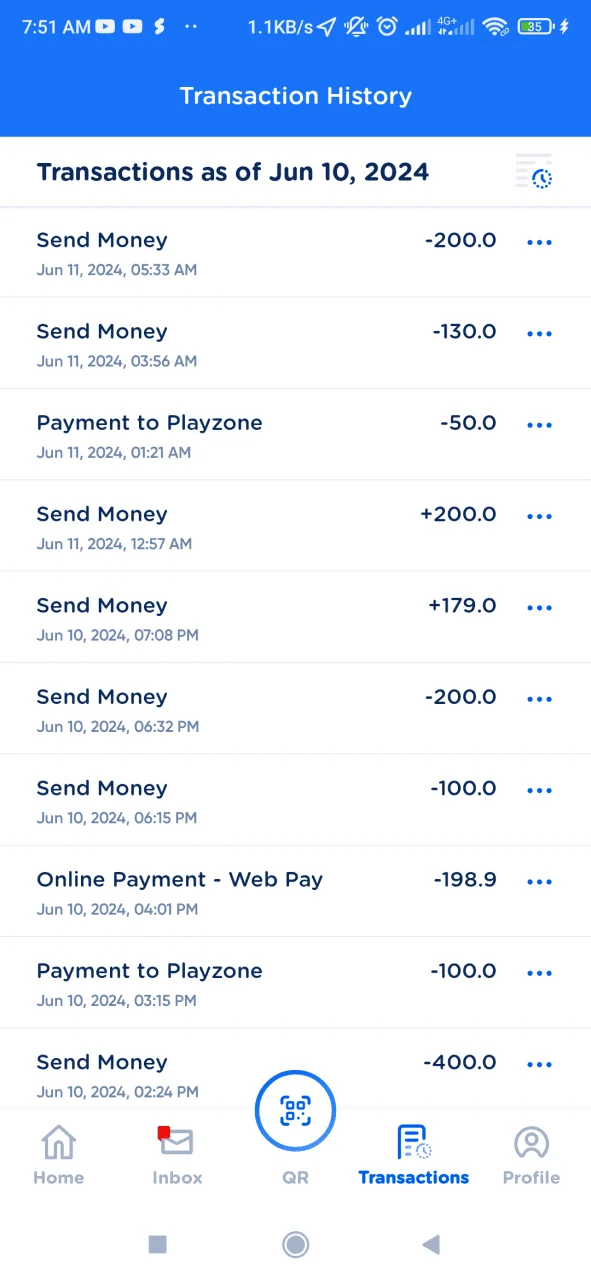Tap the Android home circle button
This screenshot has width=591, height=1280.
295,1244
